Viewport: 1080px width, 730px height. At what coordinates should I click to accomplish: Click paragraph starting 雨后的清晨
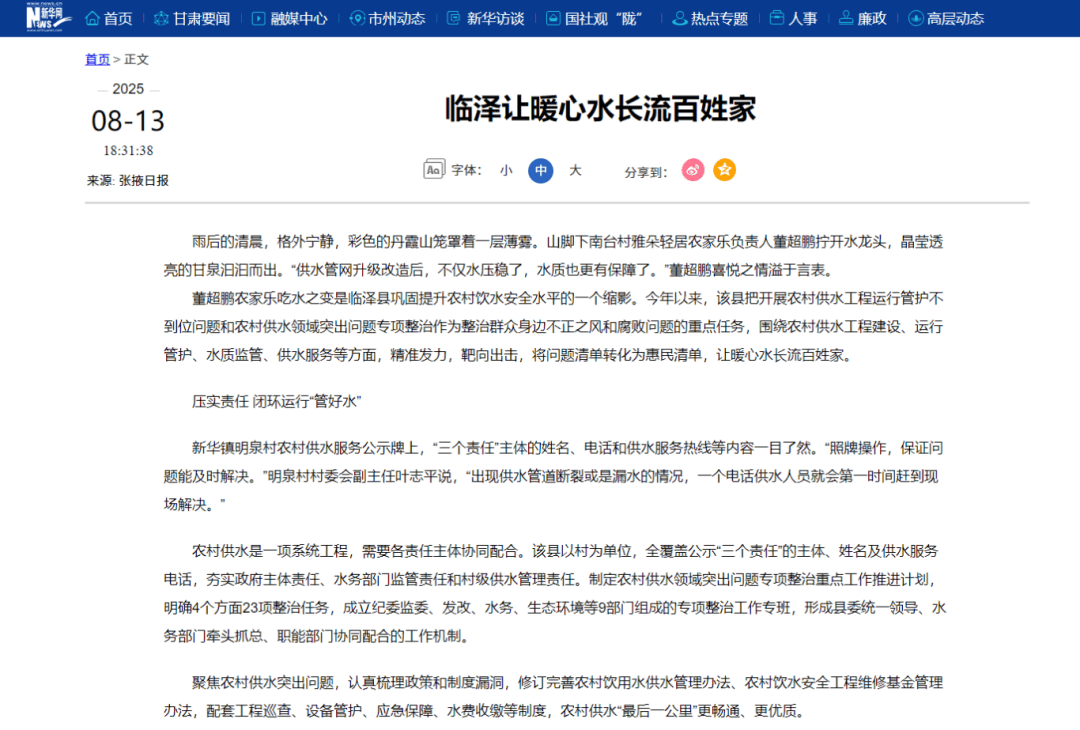(553, 256)
